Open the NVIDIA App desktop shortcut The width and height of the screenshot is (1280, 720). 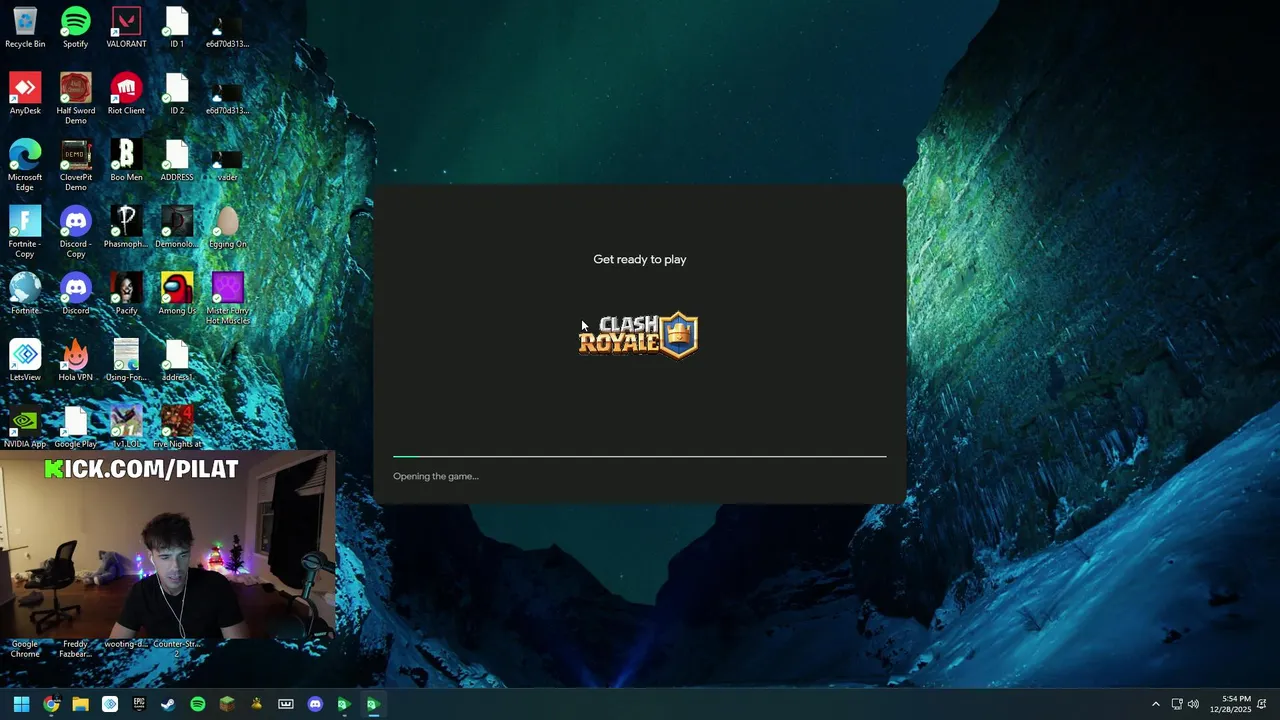tap(25, 428)
